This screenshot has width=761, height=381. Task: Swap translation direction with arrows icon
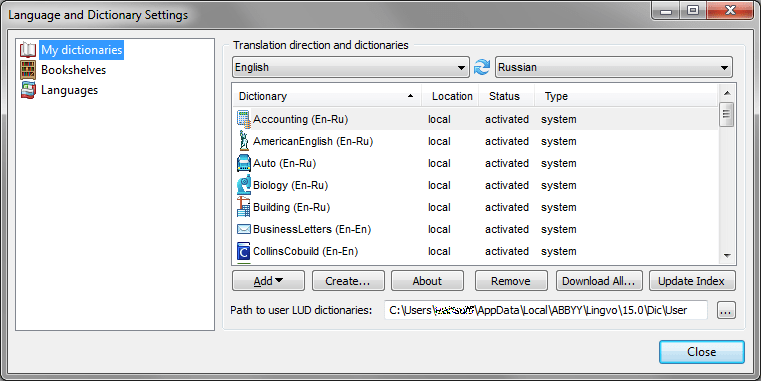(x=482, y=67)
